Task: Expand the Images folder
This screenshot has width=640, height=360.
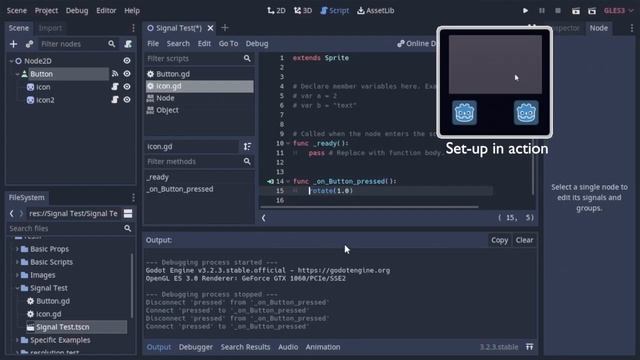Action: tap(17, 275)
